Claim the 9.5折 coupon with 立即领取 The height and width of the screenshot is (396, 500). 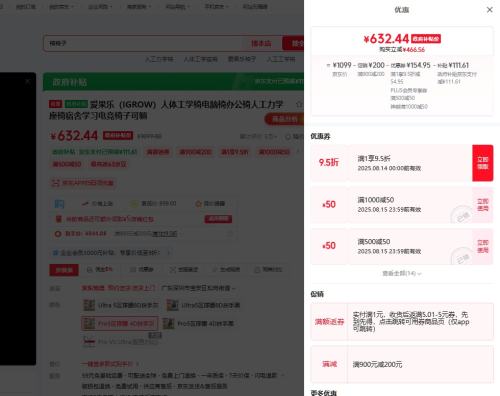pyautogui.click(x=482, y=163)
